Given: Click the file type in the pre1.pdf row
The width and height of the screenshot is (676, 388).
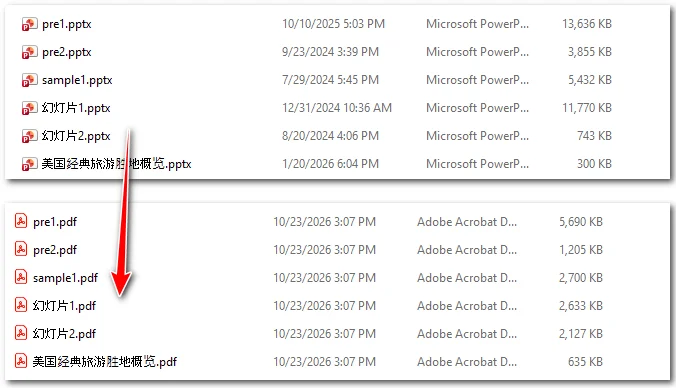Looking at the screenshot, I should pyautogui.click(x=467, y=222).
